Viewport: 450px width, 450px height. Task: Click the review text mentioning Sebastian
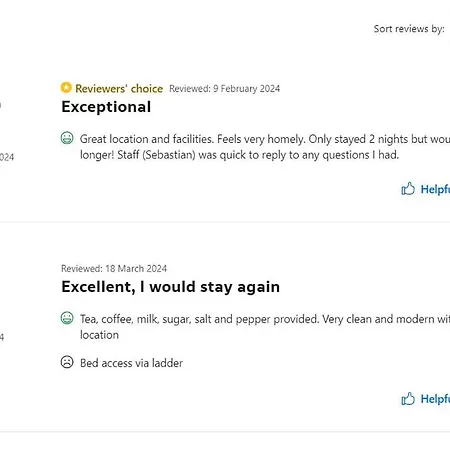pyautogui.click(x=239, y=155)
